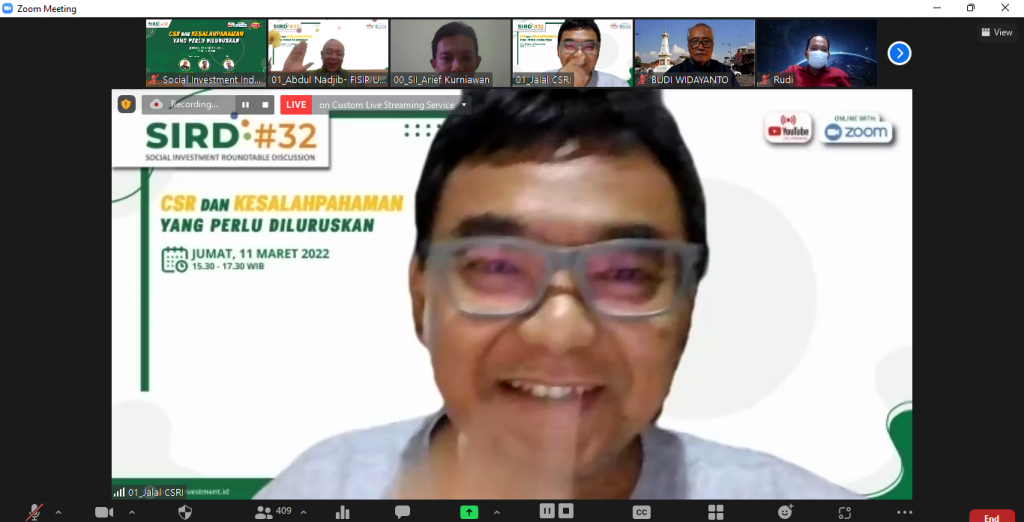
Task: Show next participants with blue arrow
Action: (x=899, y=53)
